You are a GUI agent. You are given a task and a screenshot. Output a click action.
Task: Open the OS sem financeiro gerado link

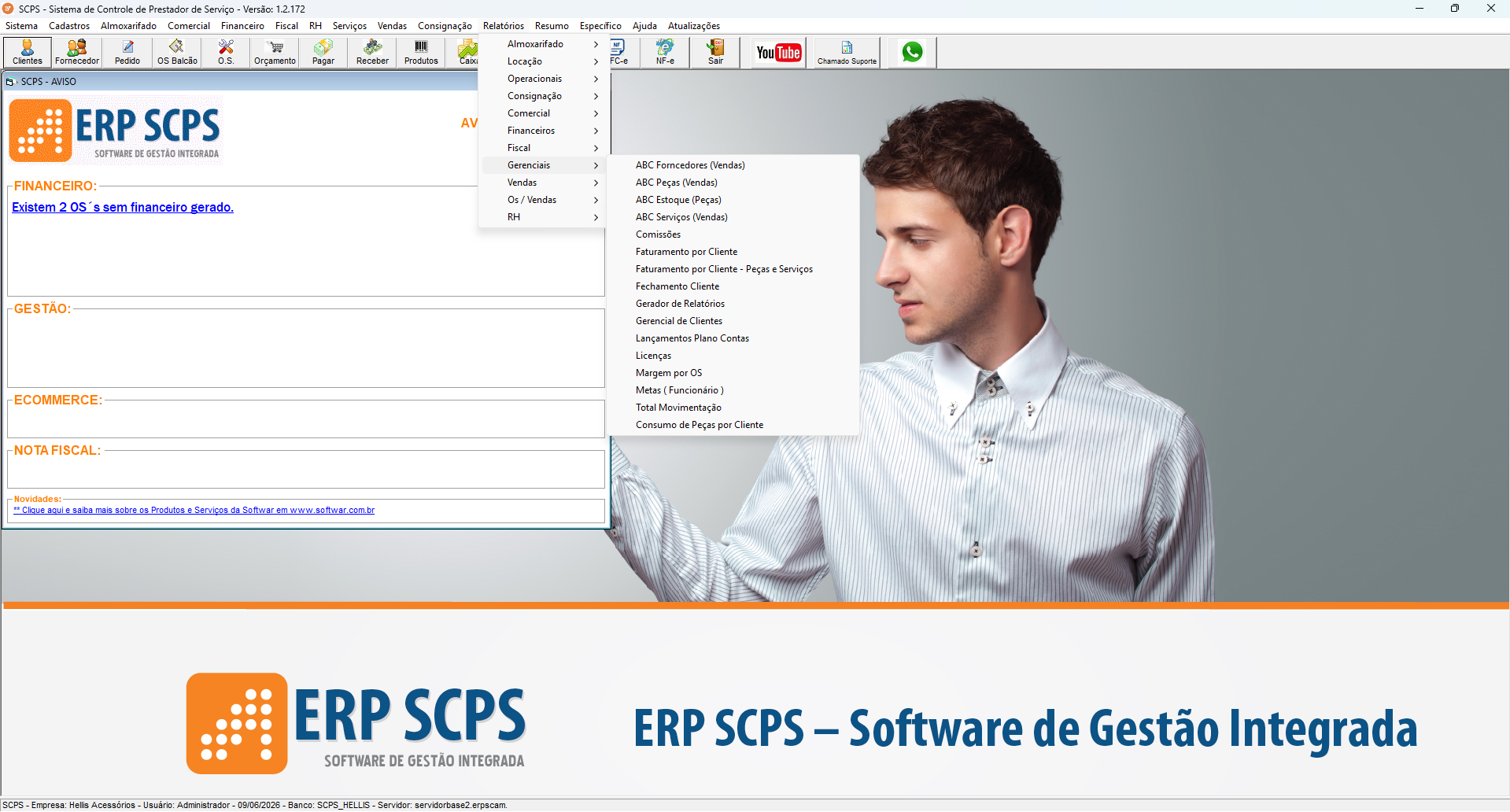[123, 207]
